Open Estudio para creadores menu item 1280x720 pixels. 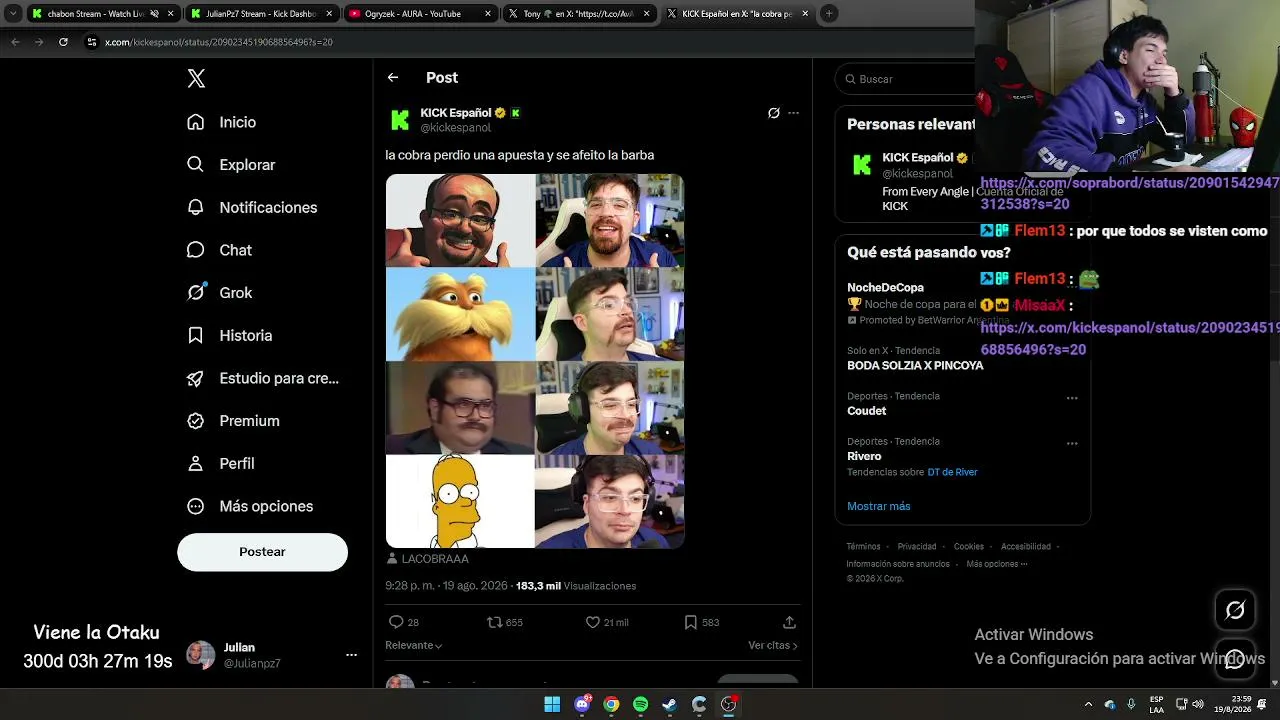[263, 378]
